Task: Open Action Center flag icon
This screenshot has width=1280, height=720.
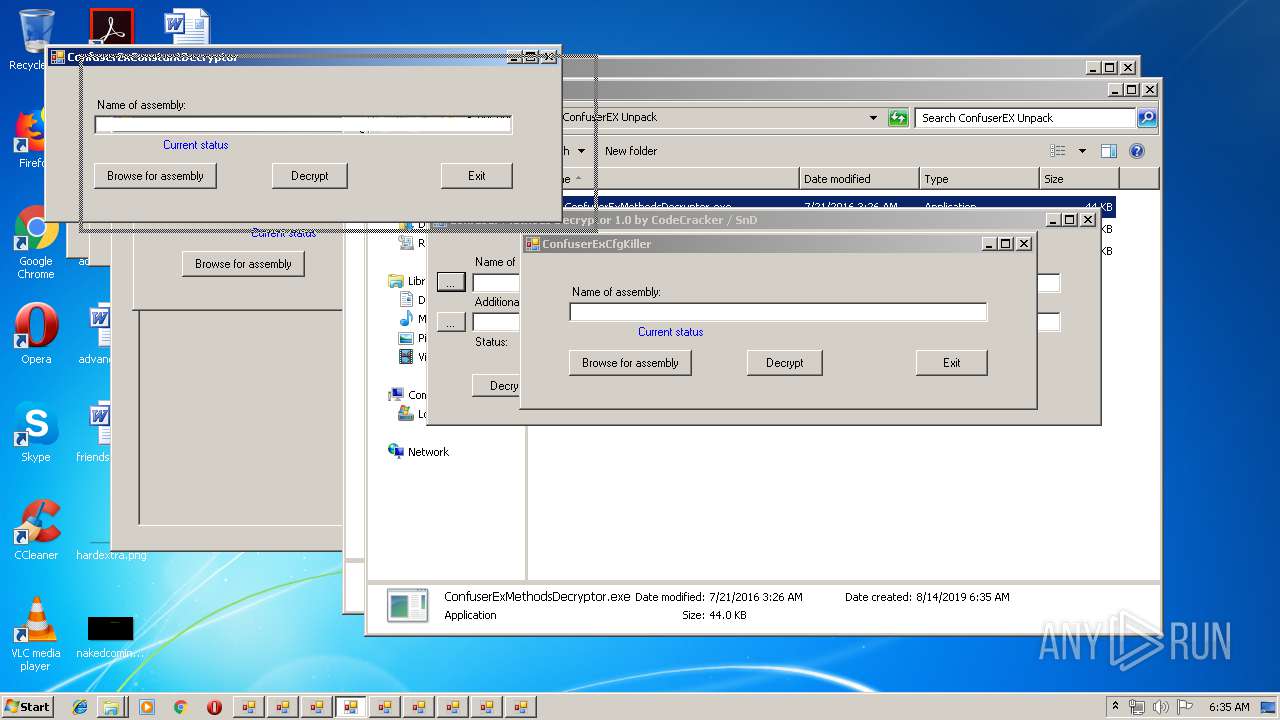Action: pyautogui.click(x=1185, y=706)
